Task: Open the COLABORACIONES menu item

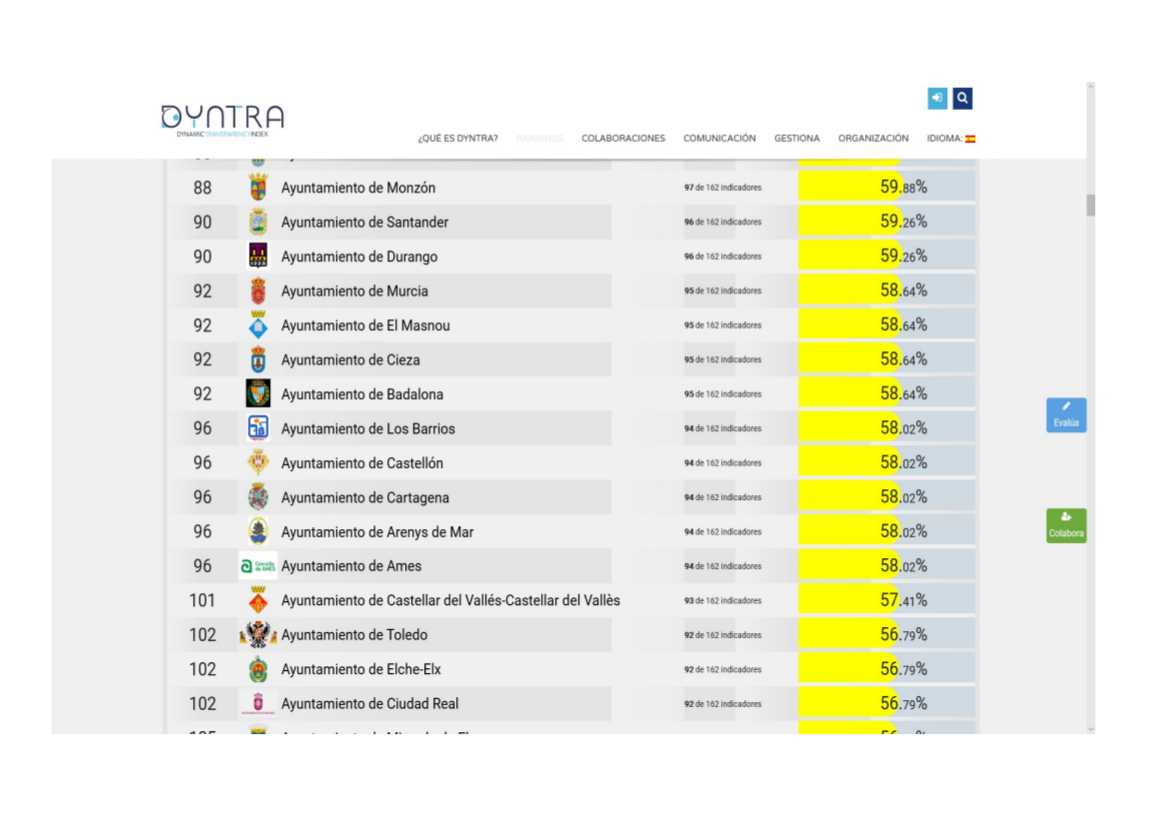Action: pos(623,139)
